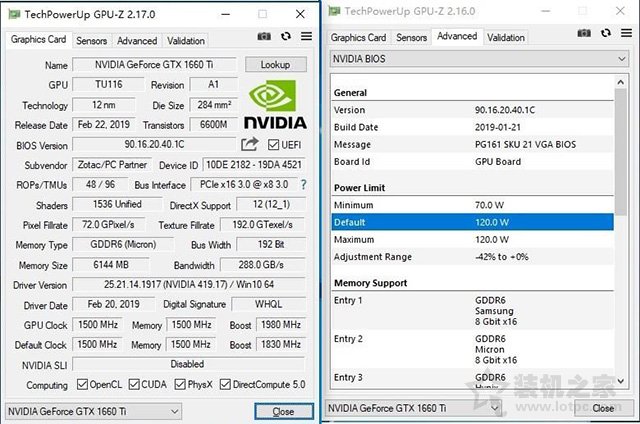Select Entry 2 GDDR6 Micron row
The image size is (640, 424).
pos(473,349)
